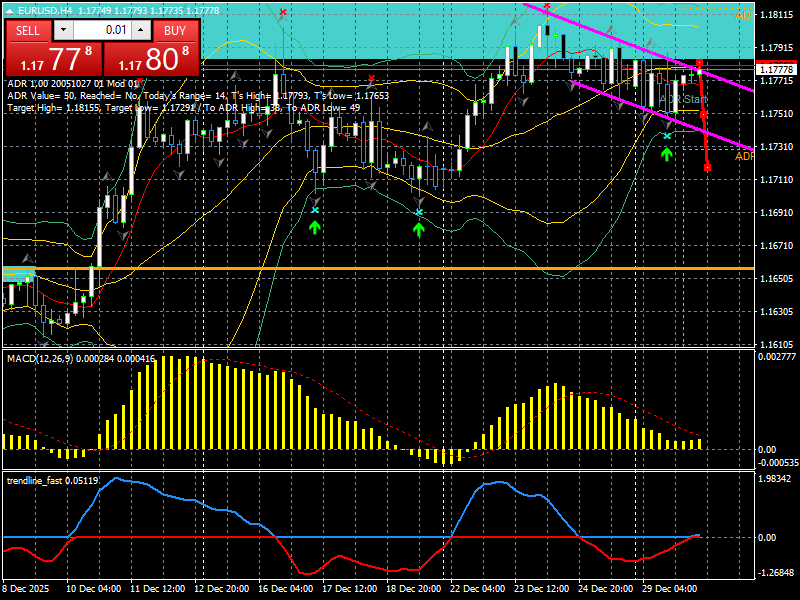Click price axis label 1.18115
Viewport: 800px width, 600px height.
777,15
